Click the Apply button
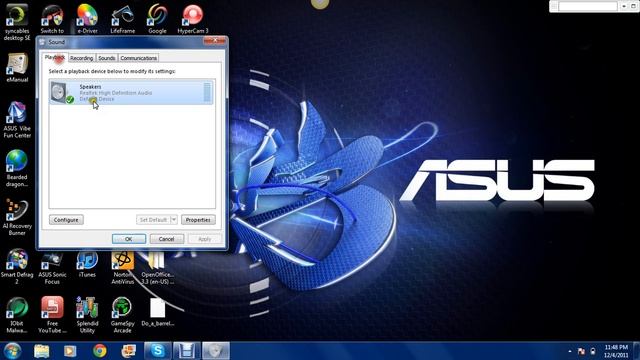Screen dimensions: 640x360 click(204, 239)
